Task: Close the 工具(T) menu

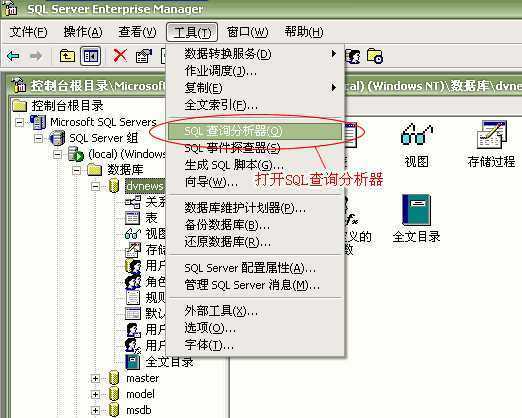Action: tap(192, 32)
